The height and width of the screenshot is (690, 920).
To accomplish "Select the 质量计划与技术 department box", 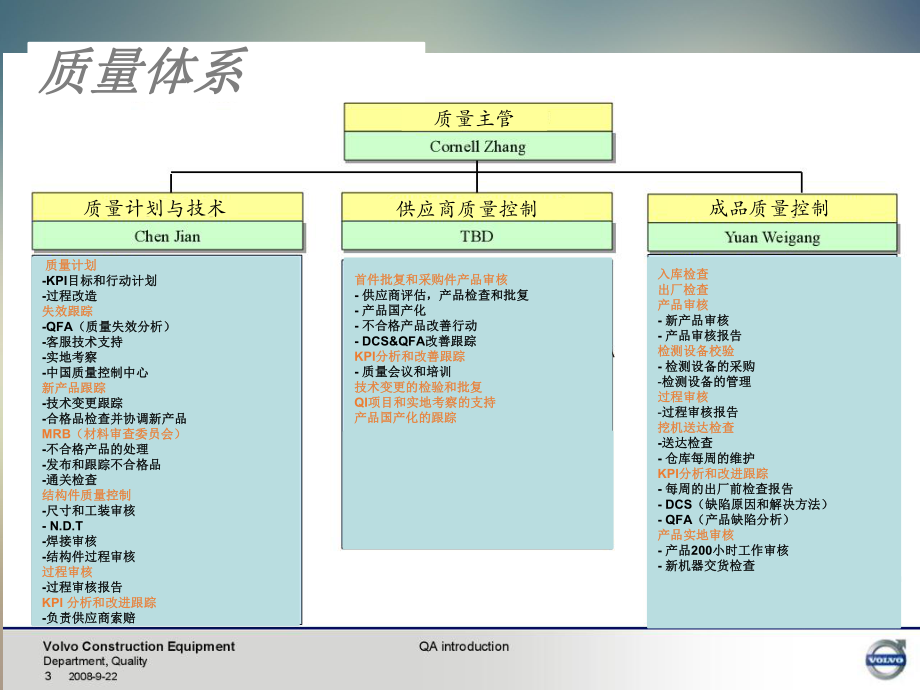I will click(x=168, y=206).
